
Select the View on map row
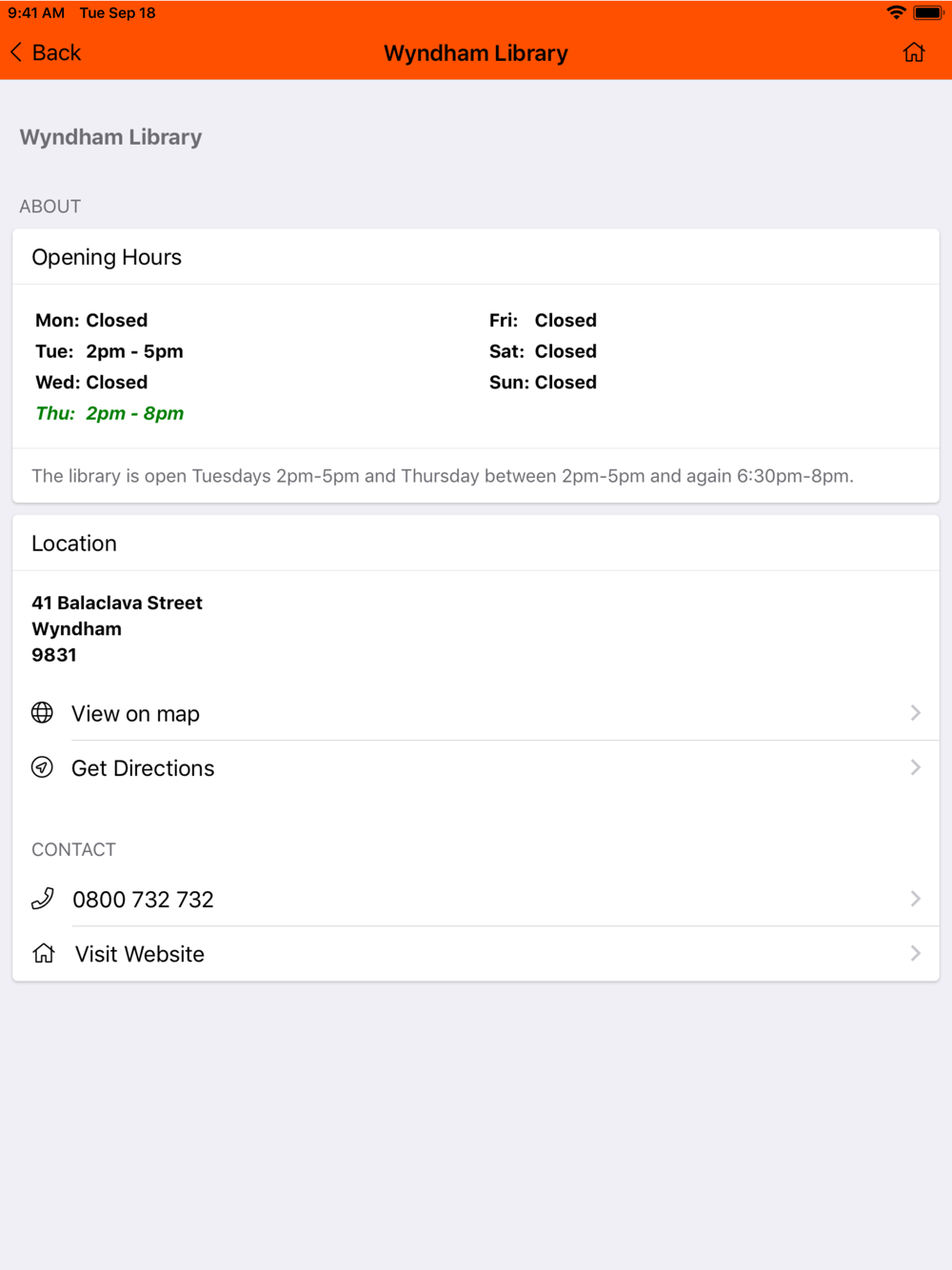coord(476,713)
